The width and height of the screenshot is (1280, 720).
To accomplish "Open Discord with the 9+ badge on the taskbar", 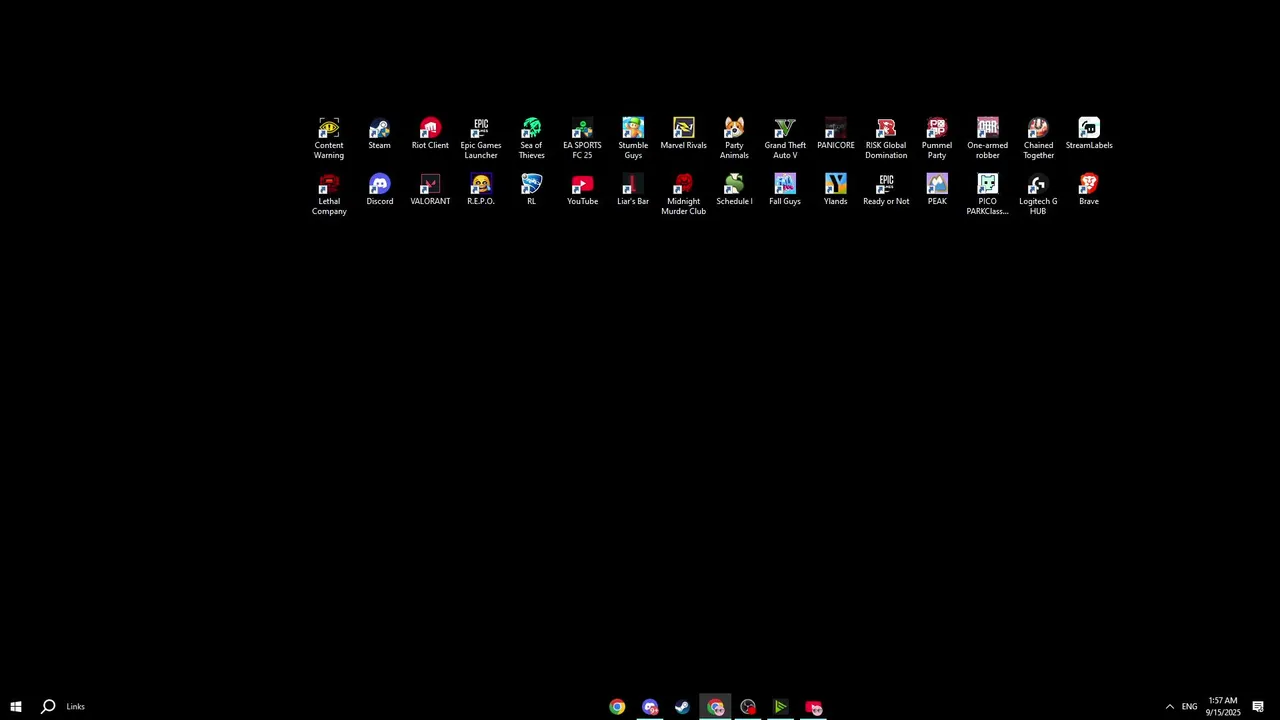I will pos(650,707).
